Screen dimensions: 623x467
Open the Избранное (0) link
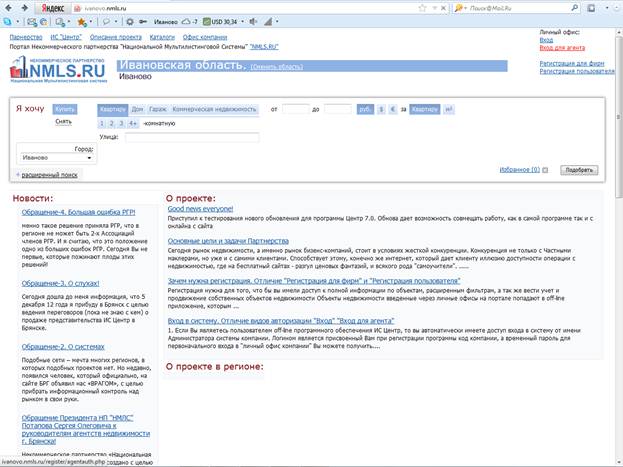coord(519,170)
